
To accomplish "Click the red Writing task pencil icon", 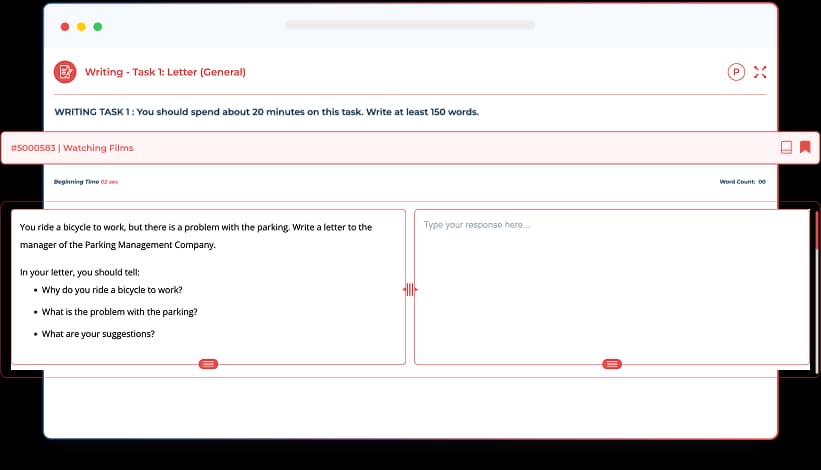I will [x=65, y=72].
